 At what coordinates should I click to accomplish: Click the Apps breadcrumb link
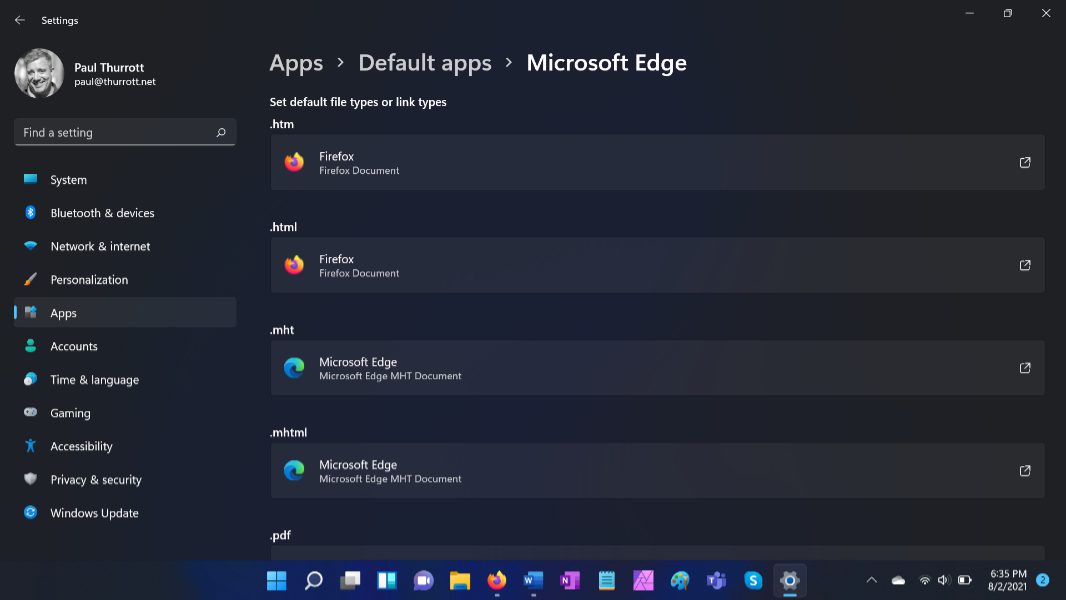tap(296, 63)
